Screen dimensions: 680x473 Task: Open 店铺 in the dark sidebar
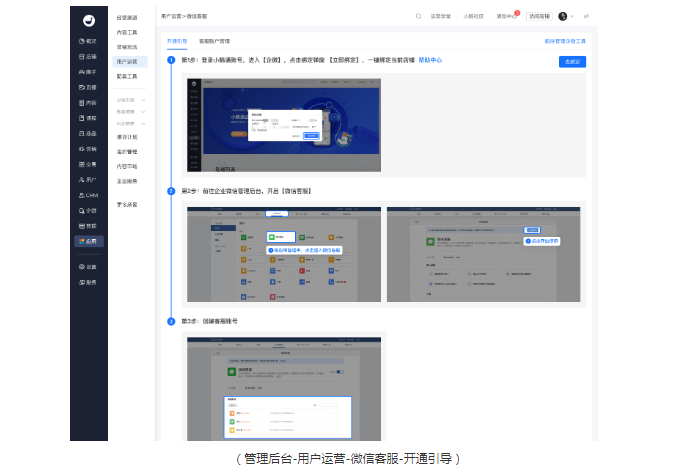(89, 57)
